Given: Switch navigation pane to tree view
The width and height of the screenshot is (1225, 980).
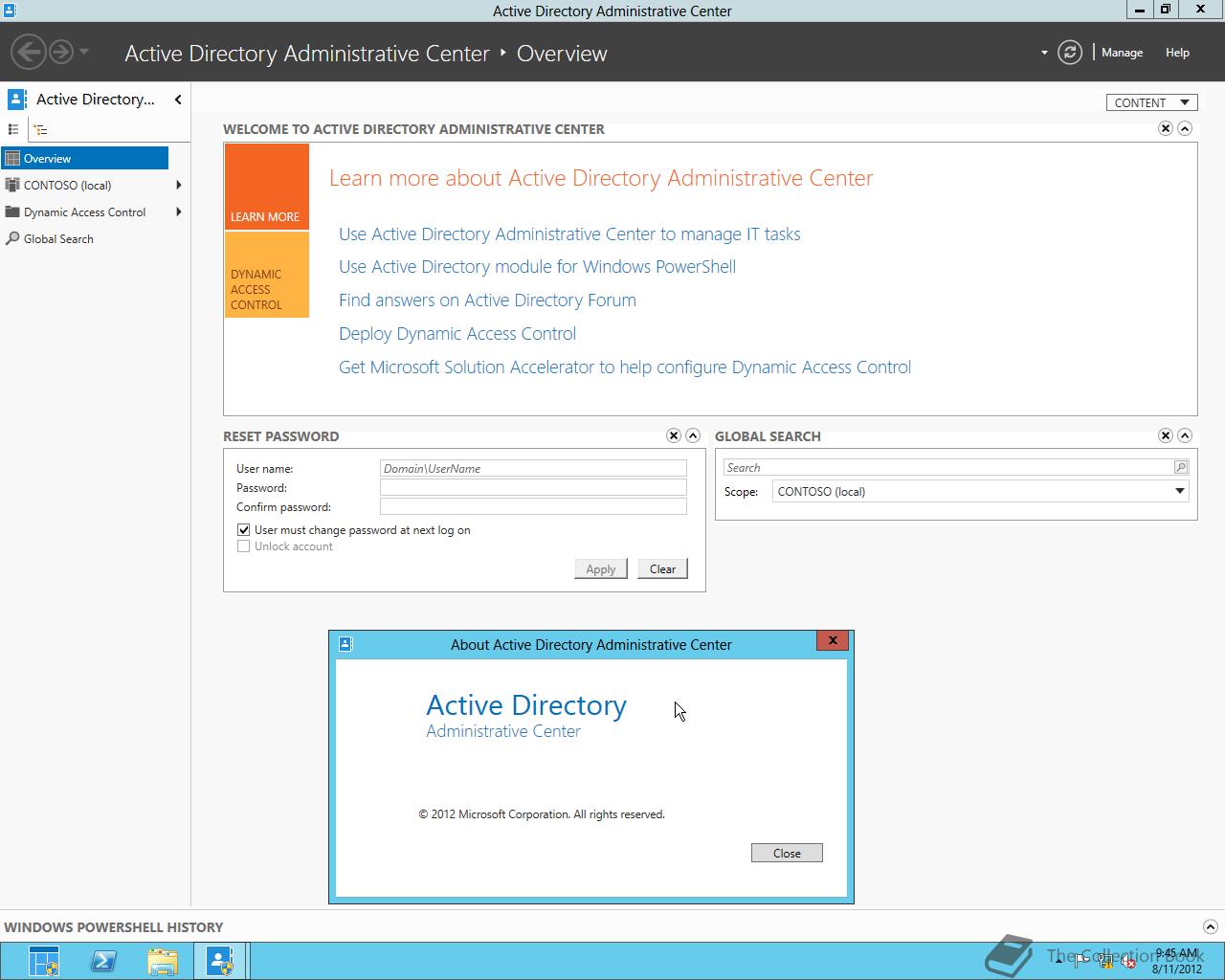Looking at the screenshot, I should [40, 129].
